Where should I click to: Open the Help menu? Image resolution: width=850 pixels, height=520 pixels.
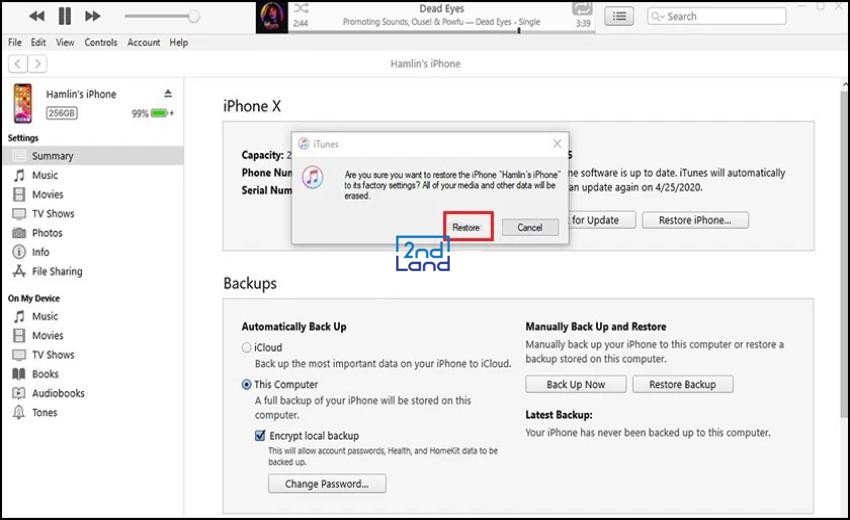click(178, 42)
